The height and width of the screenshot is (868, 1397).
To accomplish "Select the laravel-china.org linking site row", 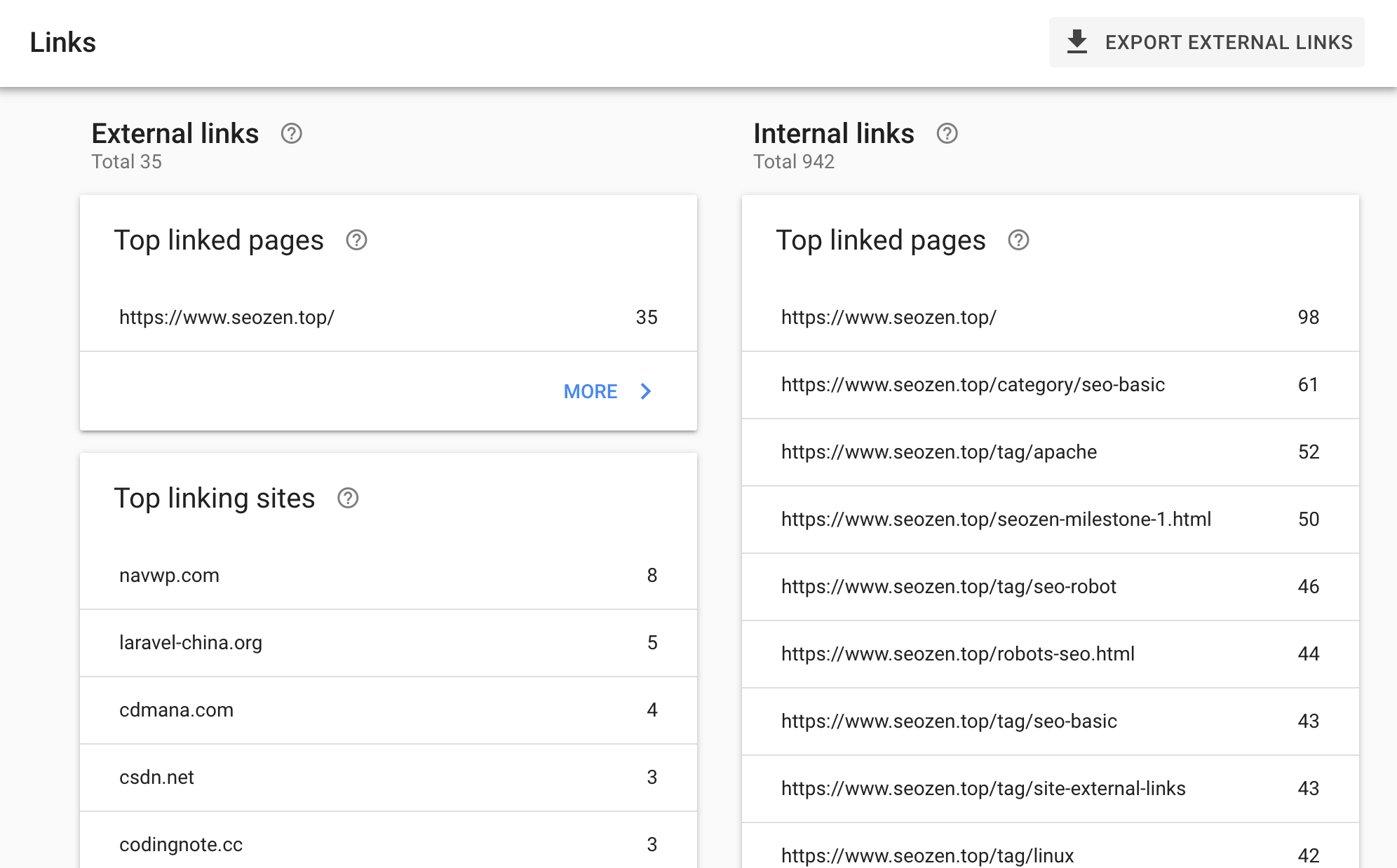I will pyautogui.click(x=389, y=643).
